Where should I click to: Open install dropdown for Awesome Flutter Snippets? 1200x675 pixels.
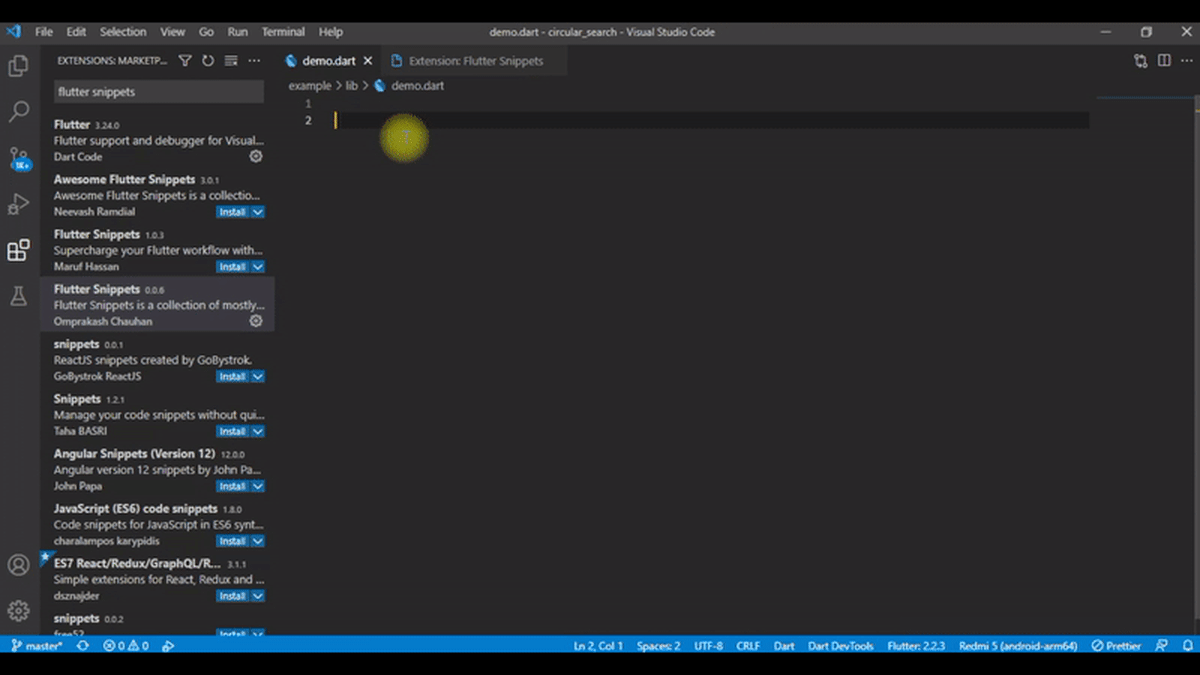(x=258, y=212)
